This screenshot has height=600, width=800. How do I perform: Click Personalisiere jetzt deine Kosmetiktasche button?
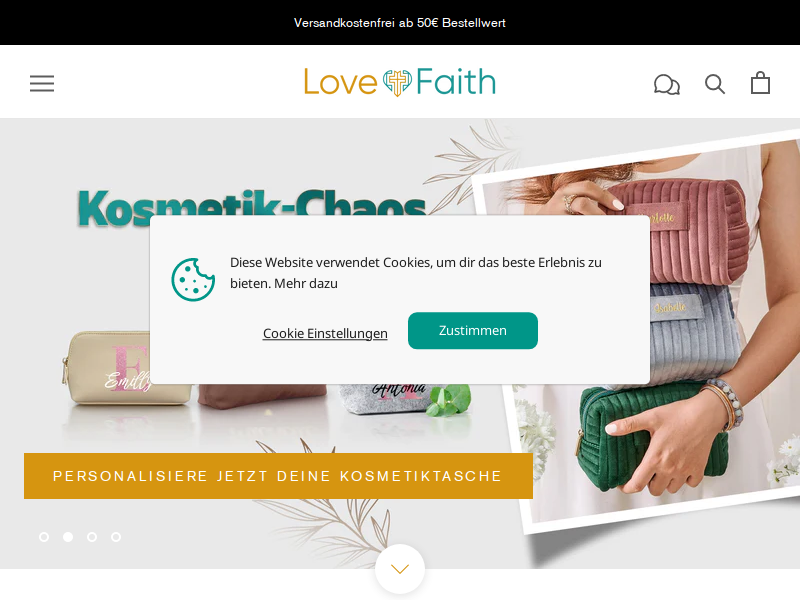[278, 476]
